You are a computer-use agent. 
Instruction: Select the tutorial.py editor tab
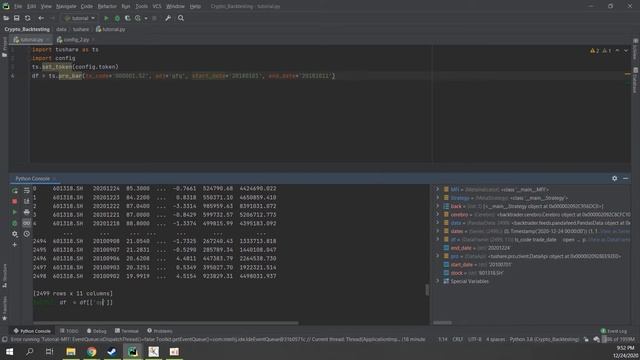click(31, 40)
